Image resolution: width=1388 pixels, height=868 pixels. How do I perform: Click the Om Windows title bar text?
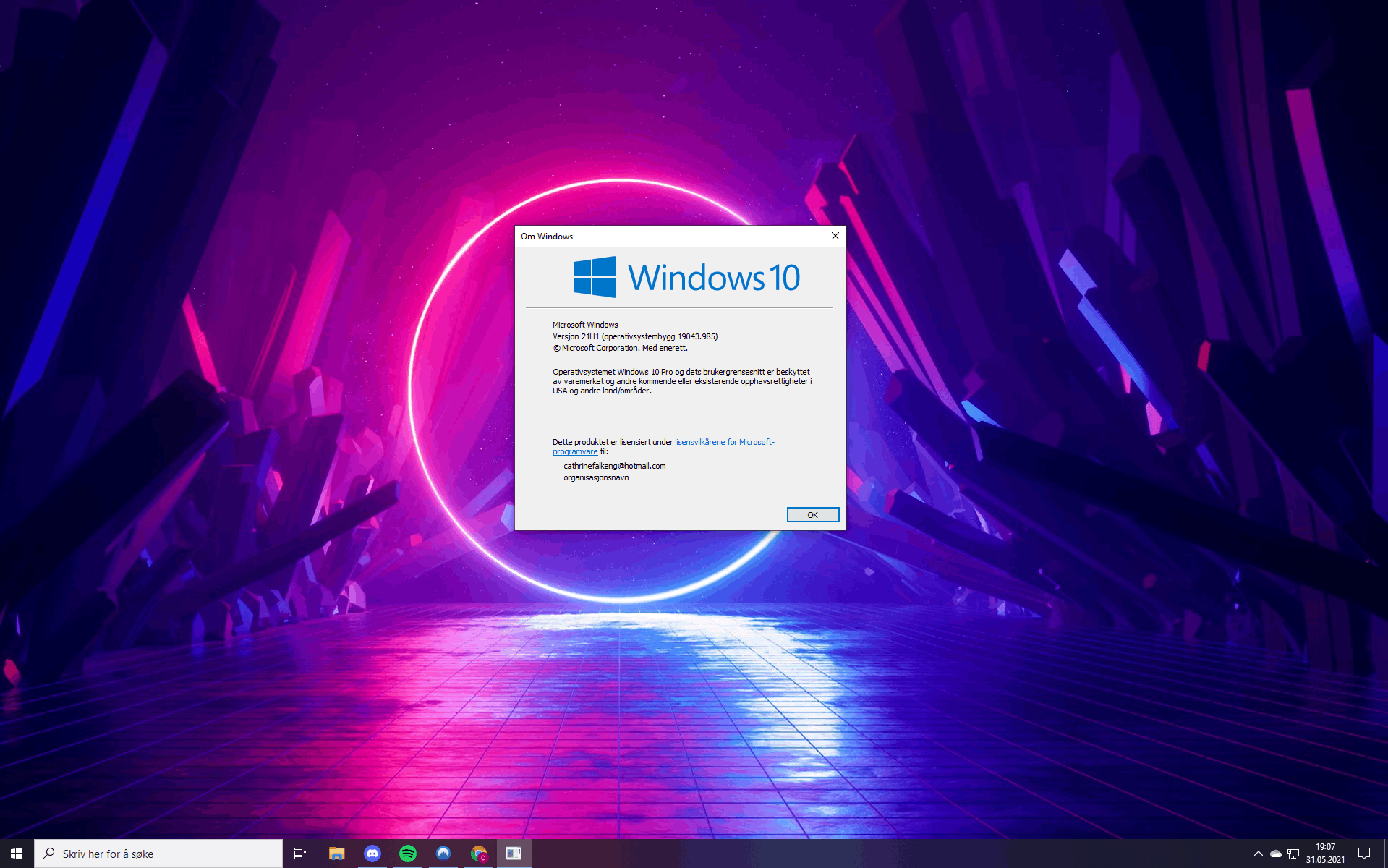[547, 237]
